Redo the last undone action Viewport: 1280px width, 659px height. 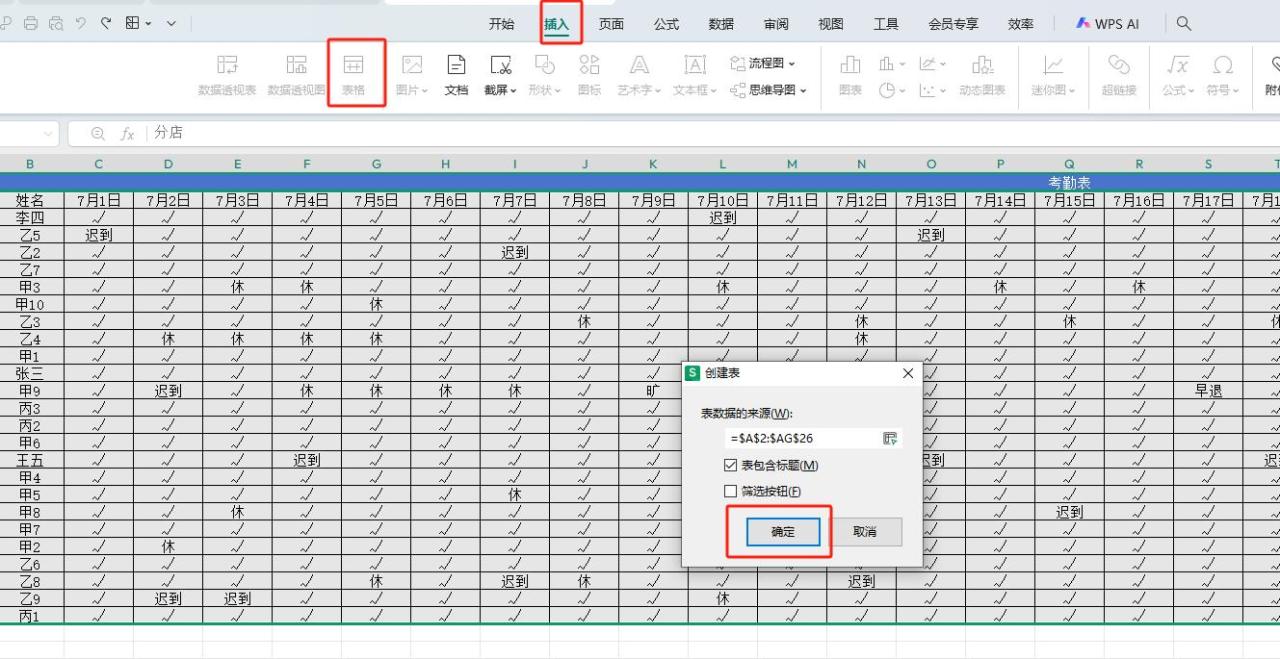tap(106, 23)
